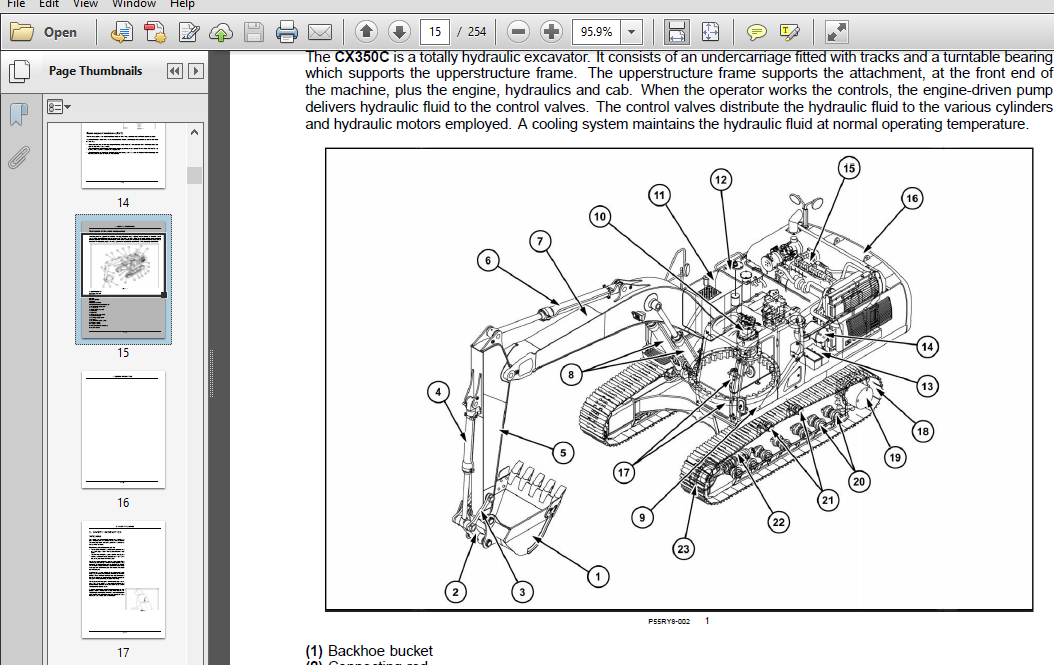Screen dimensions: 1054x665
Task: Click the zoom percentage field 95.9%
Action: (596, 32)
